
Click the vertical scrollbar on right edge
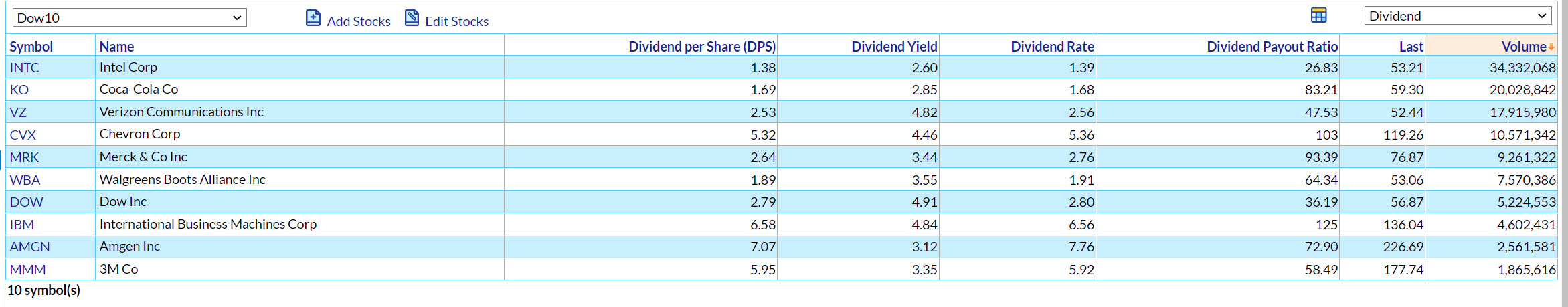click(x=1564, y=154)
